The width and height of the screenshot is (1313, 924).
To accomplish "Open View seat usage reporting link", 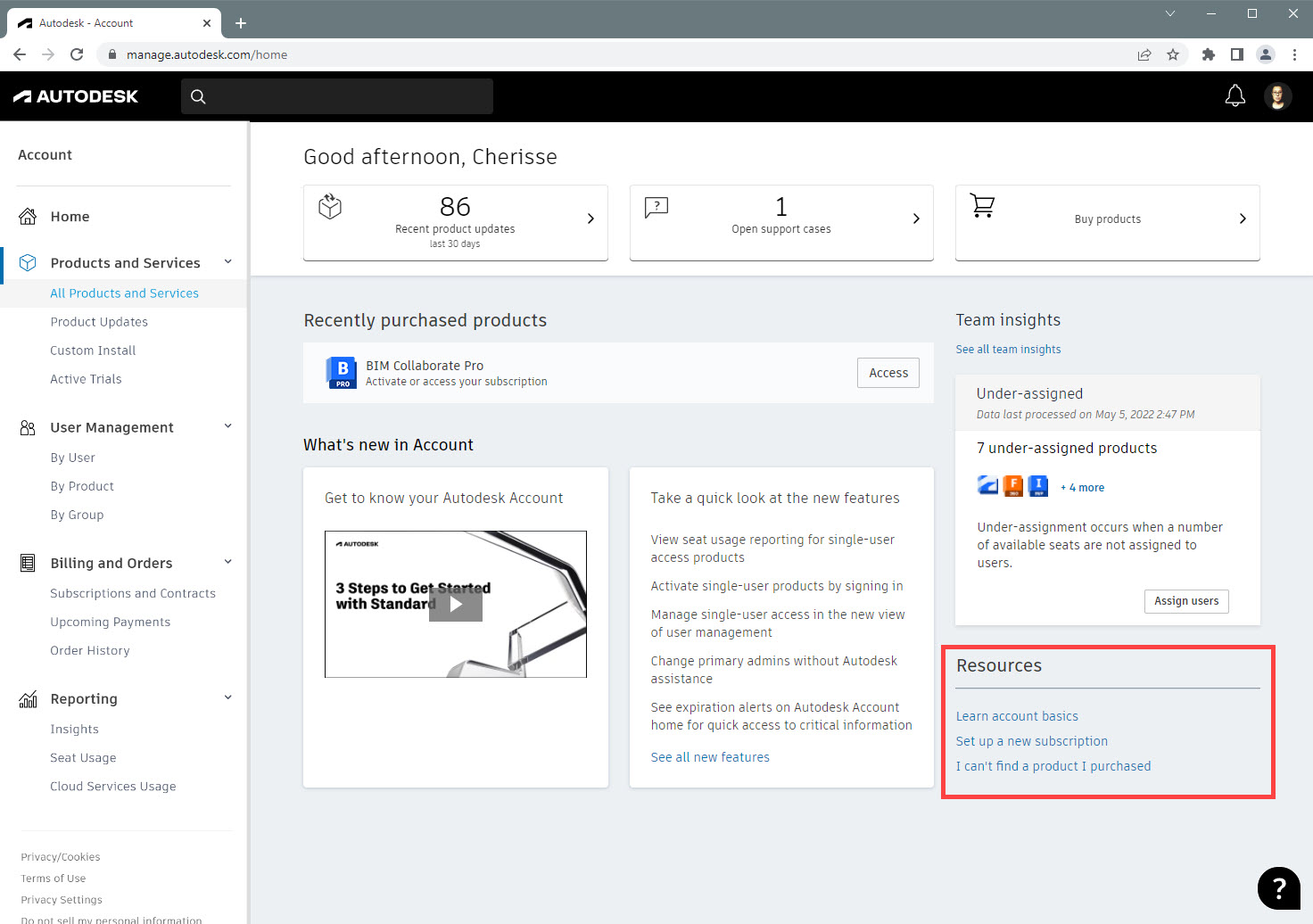I will coord(772,549).
